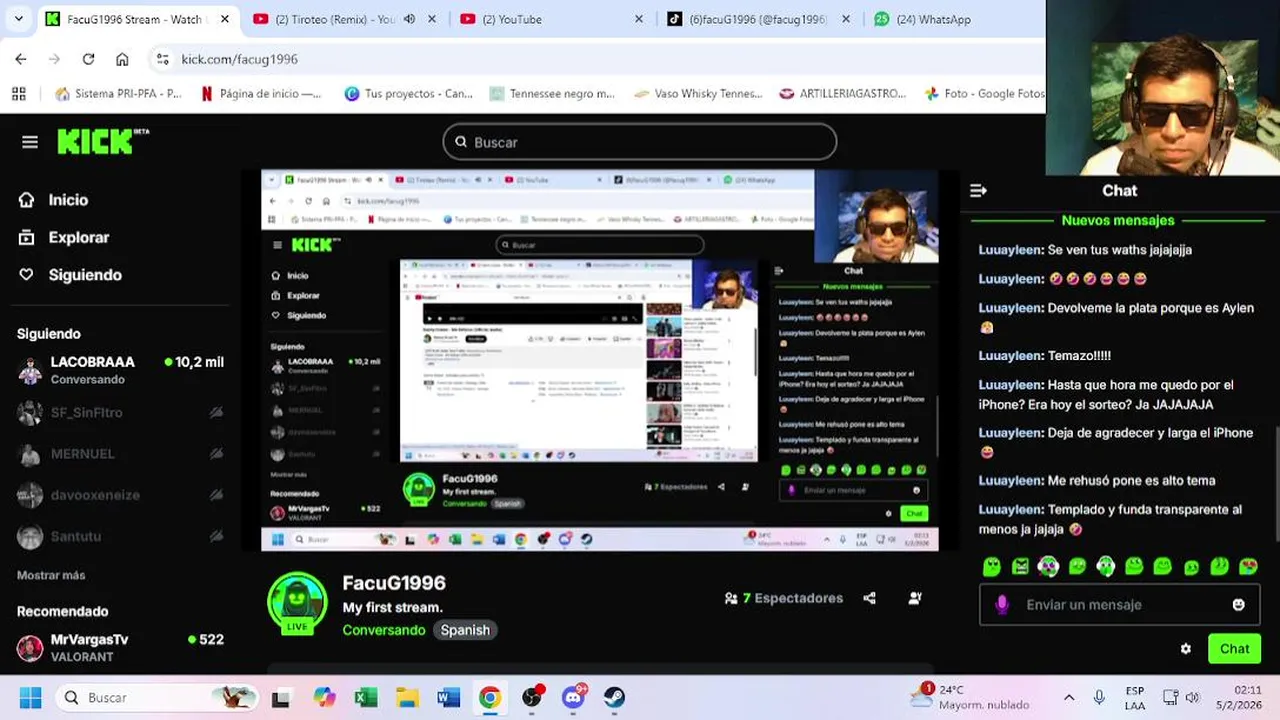The width and height of the screenshot is (1280, 720).
Task: Expand hidden system tray icons chevron
Action: tap(1069, 697)
